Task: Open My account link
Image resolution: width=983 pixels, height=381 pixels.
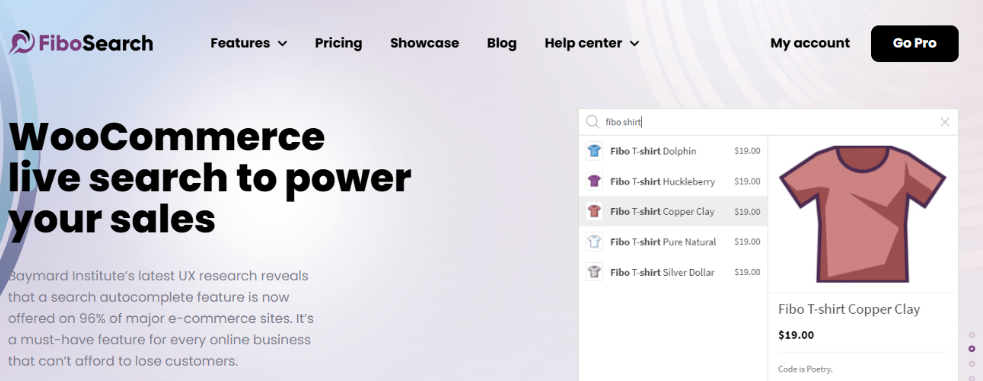Action: pos(810,43)
